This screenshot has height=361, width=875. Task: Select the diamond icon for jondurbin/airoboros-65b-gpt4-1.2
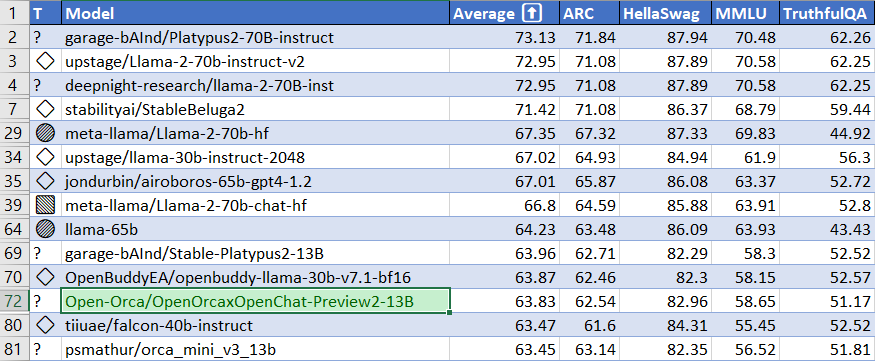45,181
